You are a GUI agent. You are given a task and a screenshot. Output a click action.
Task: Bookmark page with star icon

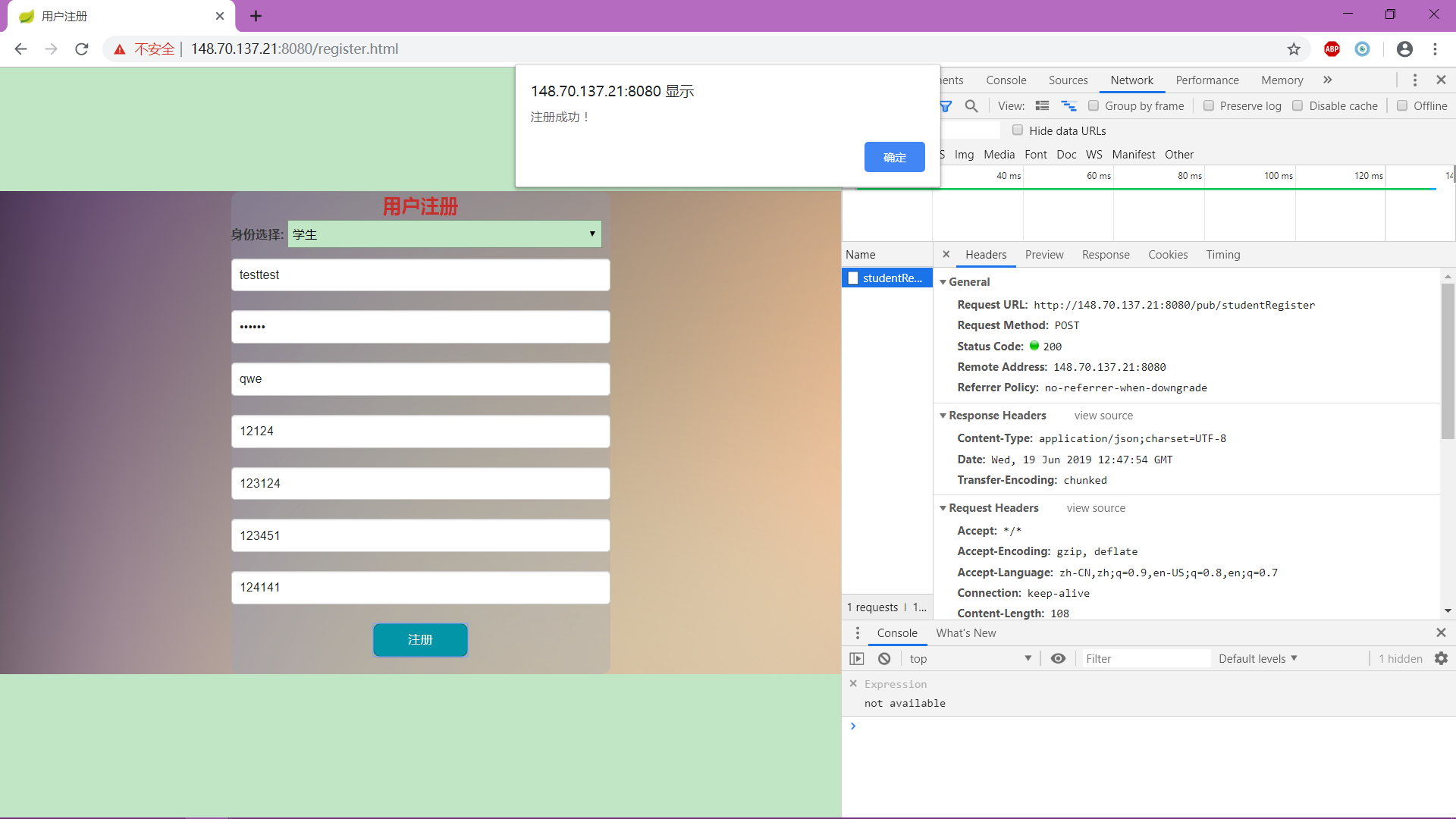1294,49
